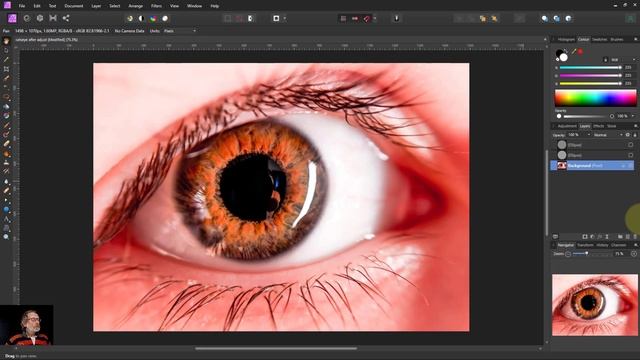Image resolution: width=640 pixels, height=360 pixels.
Task: Switch to the Transform tab
Action: (x=585, y=245)
